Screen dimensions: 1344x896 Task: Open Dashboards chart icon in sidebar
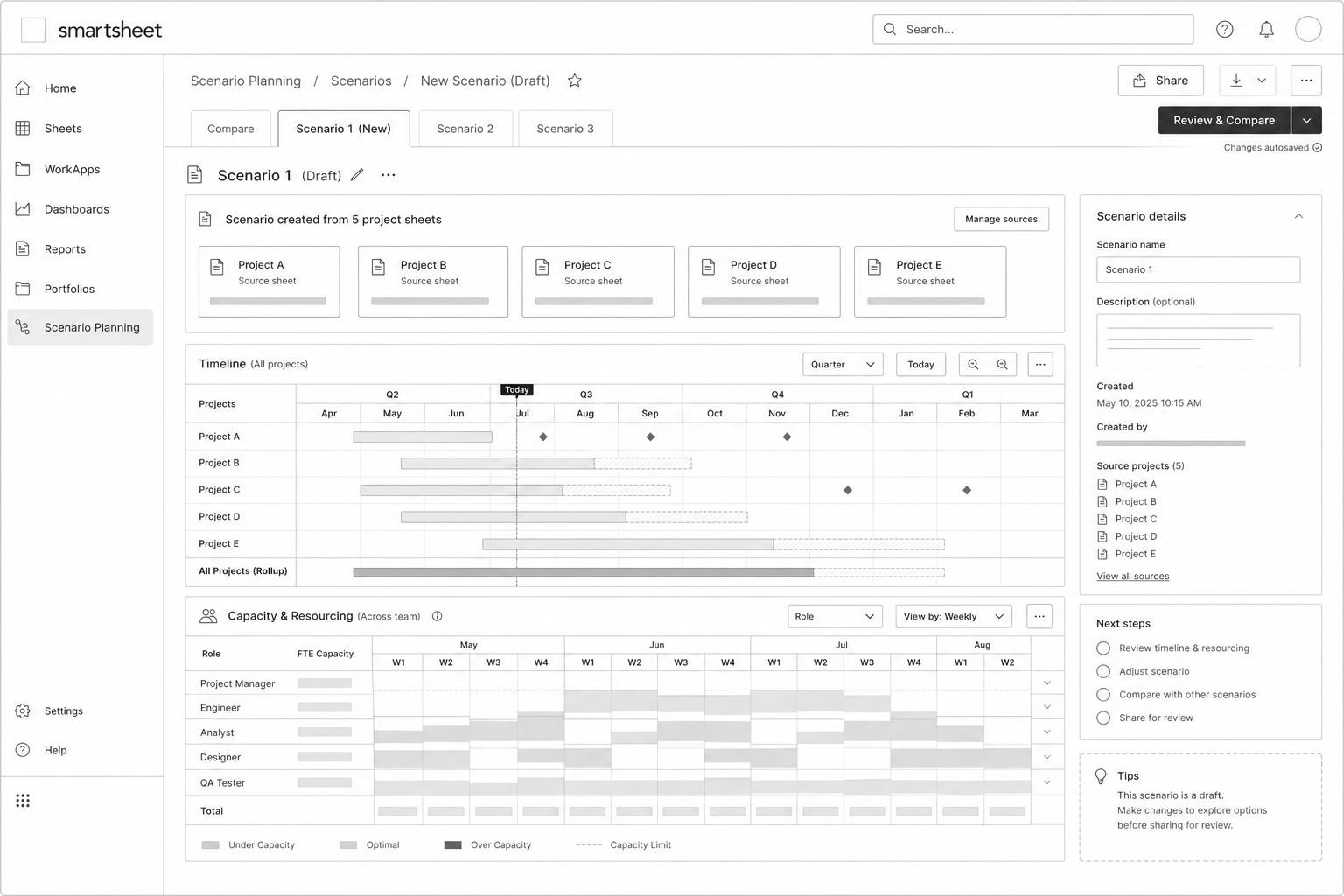23,208
